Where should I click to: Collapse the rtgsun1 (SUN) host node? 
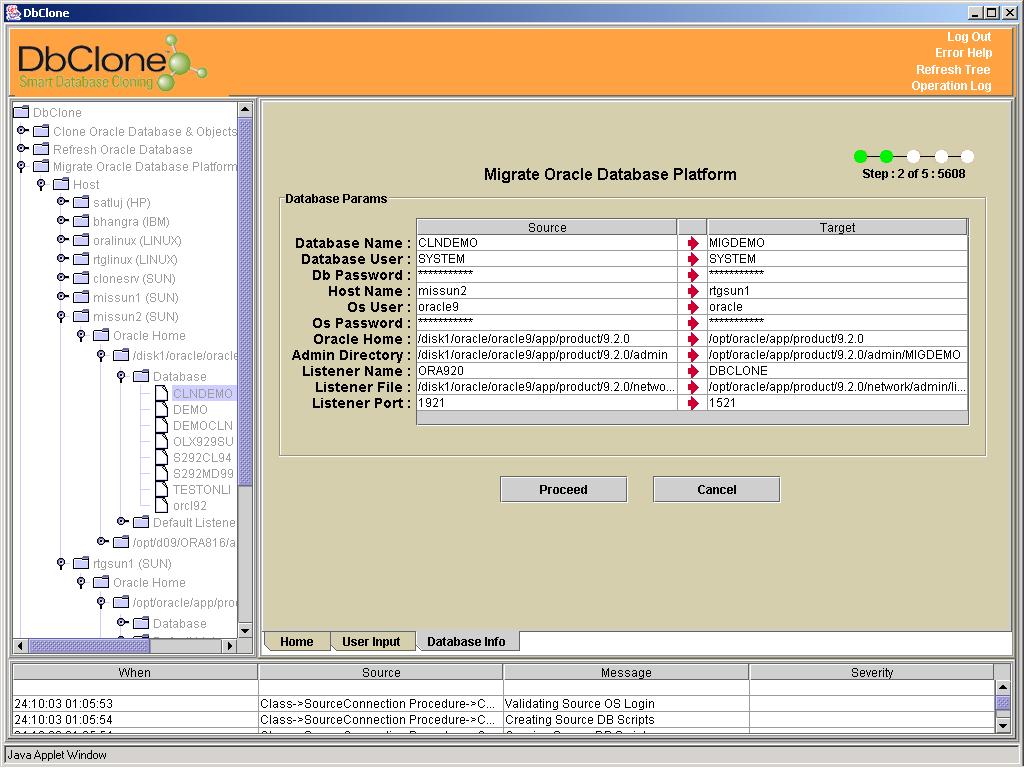[61, 563]
